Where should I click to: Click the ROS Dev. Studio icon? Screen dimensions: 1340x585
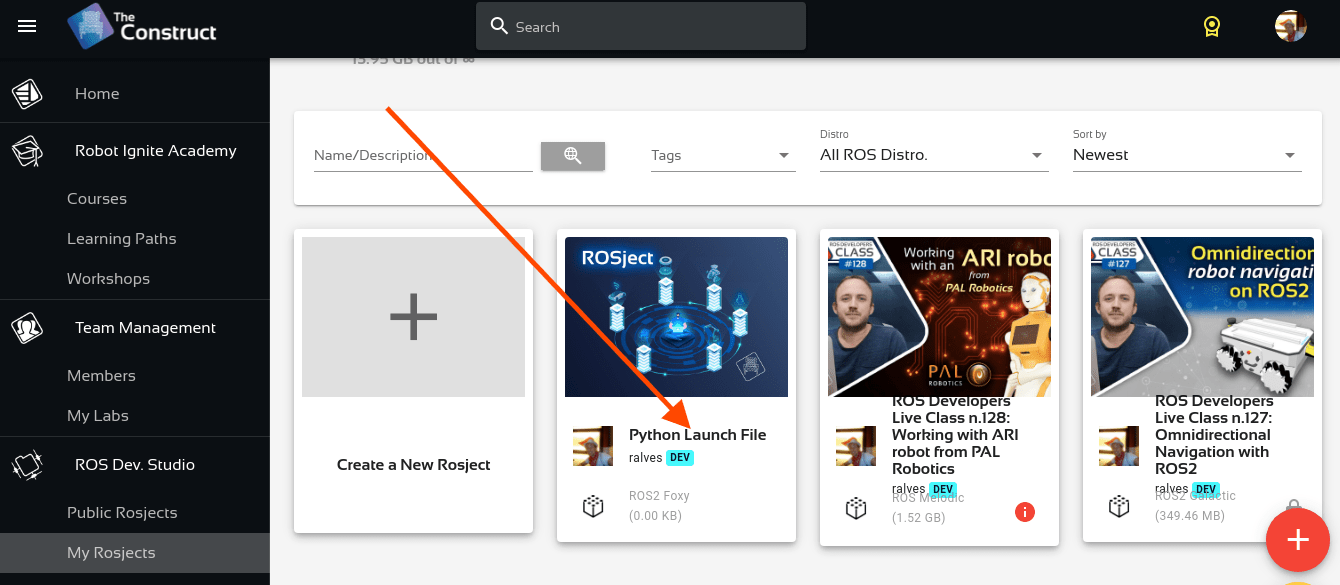27,465
